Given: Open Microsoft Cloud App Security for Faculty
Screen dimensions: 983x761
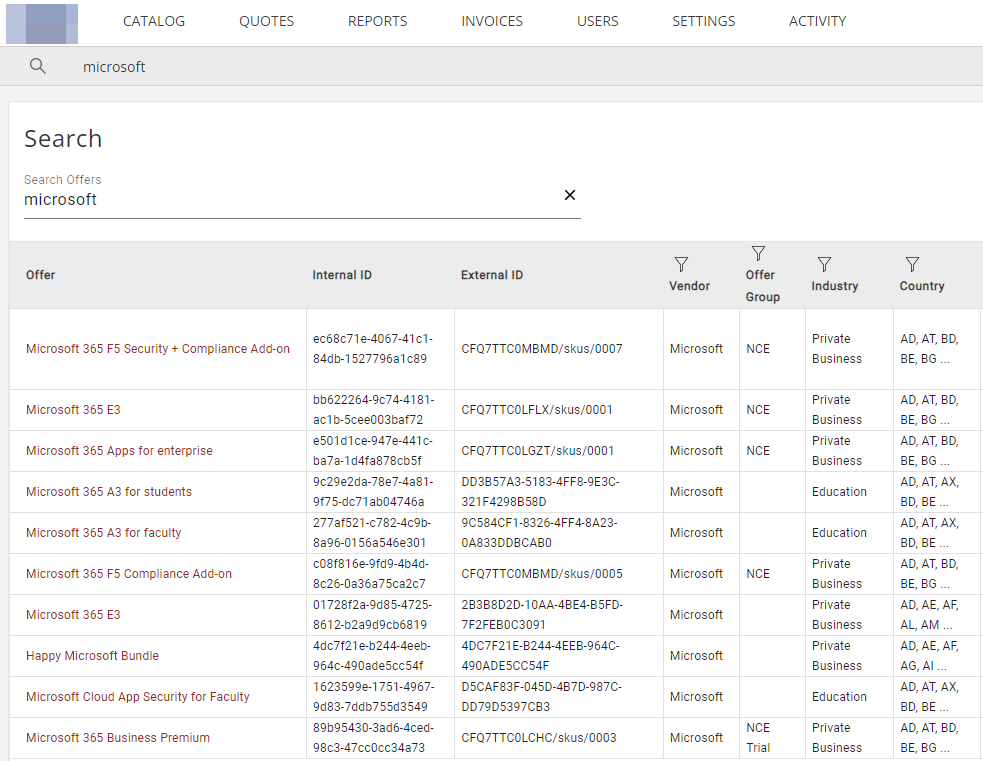Looking at the screenshot, I should point(137,696).
